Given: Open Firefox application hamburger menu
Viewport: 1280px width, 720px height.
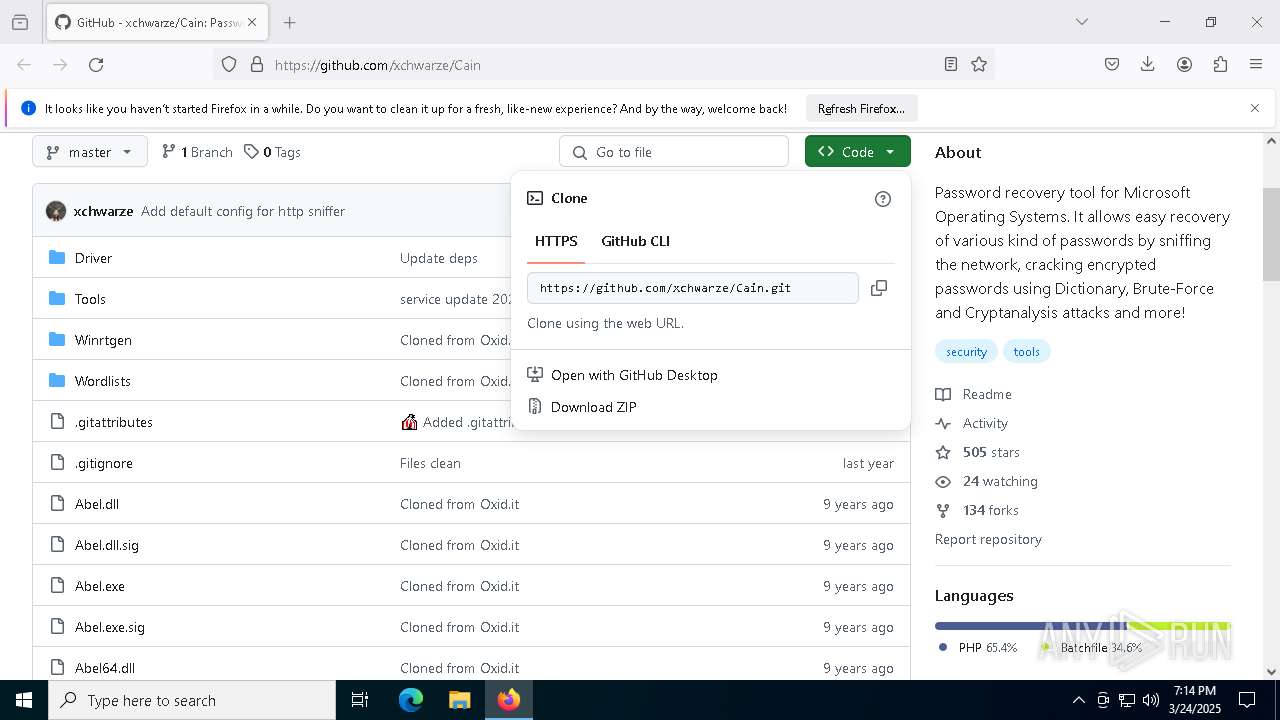Looking at the screenshot, I should (1256, 64).
